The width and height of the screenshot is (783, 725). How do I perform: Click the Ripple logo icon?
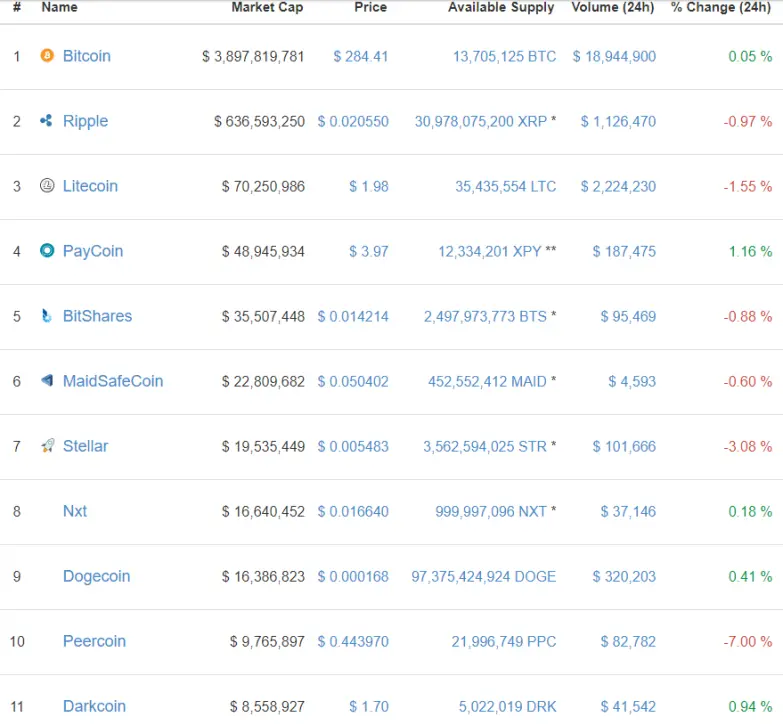[x=46, y=120]
